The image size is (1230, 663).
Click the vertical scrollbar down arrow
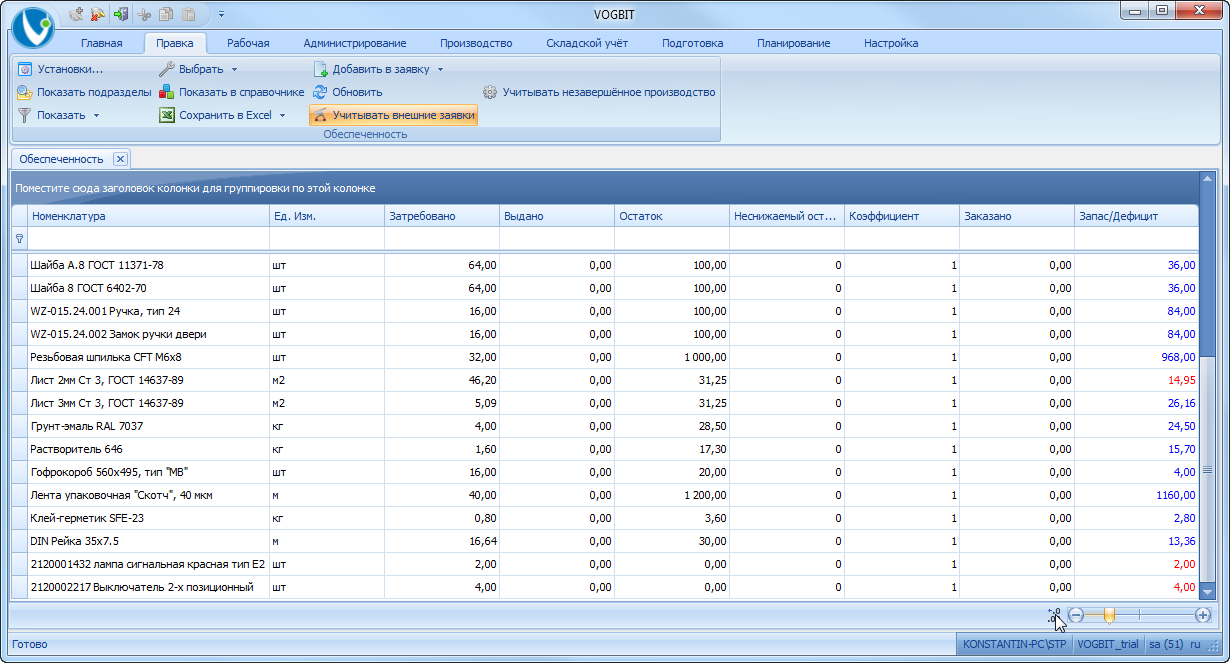pyautogui.click(x=1208, y=591)
